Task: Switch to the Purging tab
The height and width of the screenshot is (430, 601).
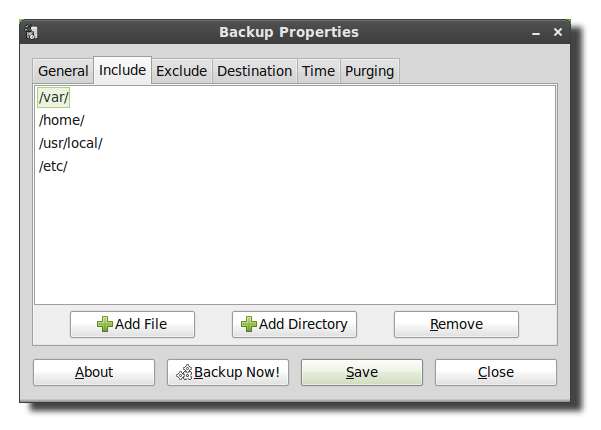Action: pyautogui.click(x=370, y=71)
